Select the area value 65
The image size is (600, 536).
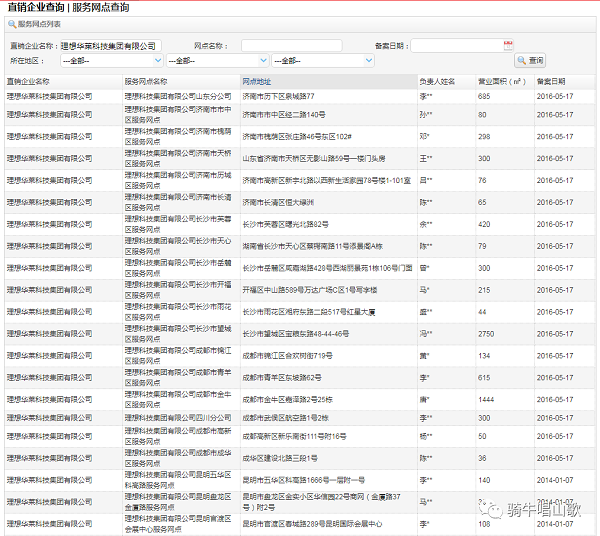(x=482, y=202)
